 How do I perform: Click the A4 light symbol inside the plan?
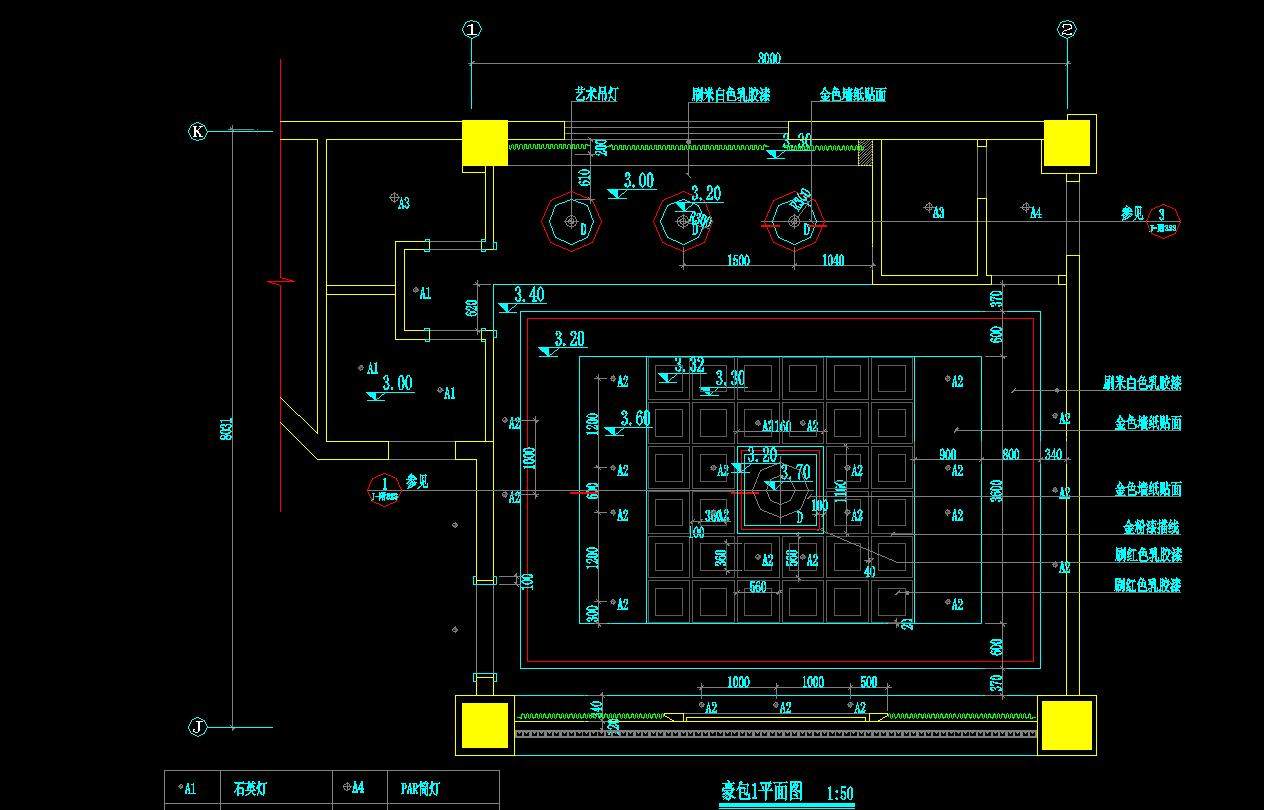tap(1026, 208)
